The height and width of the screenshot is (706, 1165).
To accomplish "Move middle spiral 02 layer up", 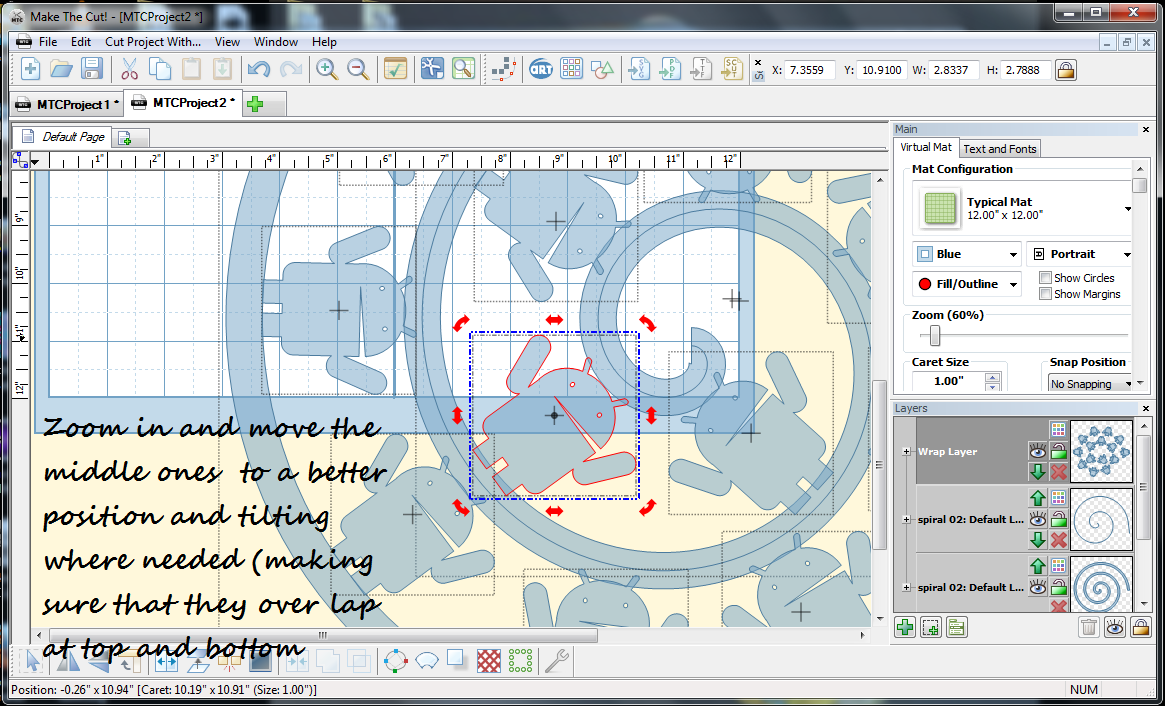I will 1037,498.
